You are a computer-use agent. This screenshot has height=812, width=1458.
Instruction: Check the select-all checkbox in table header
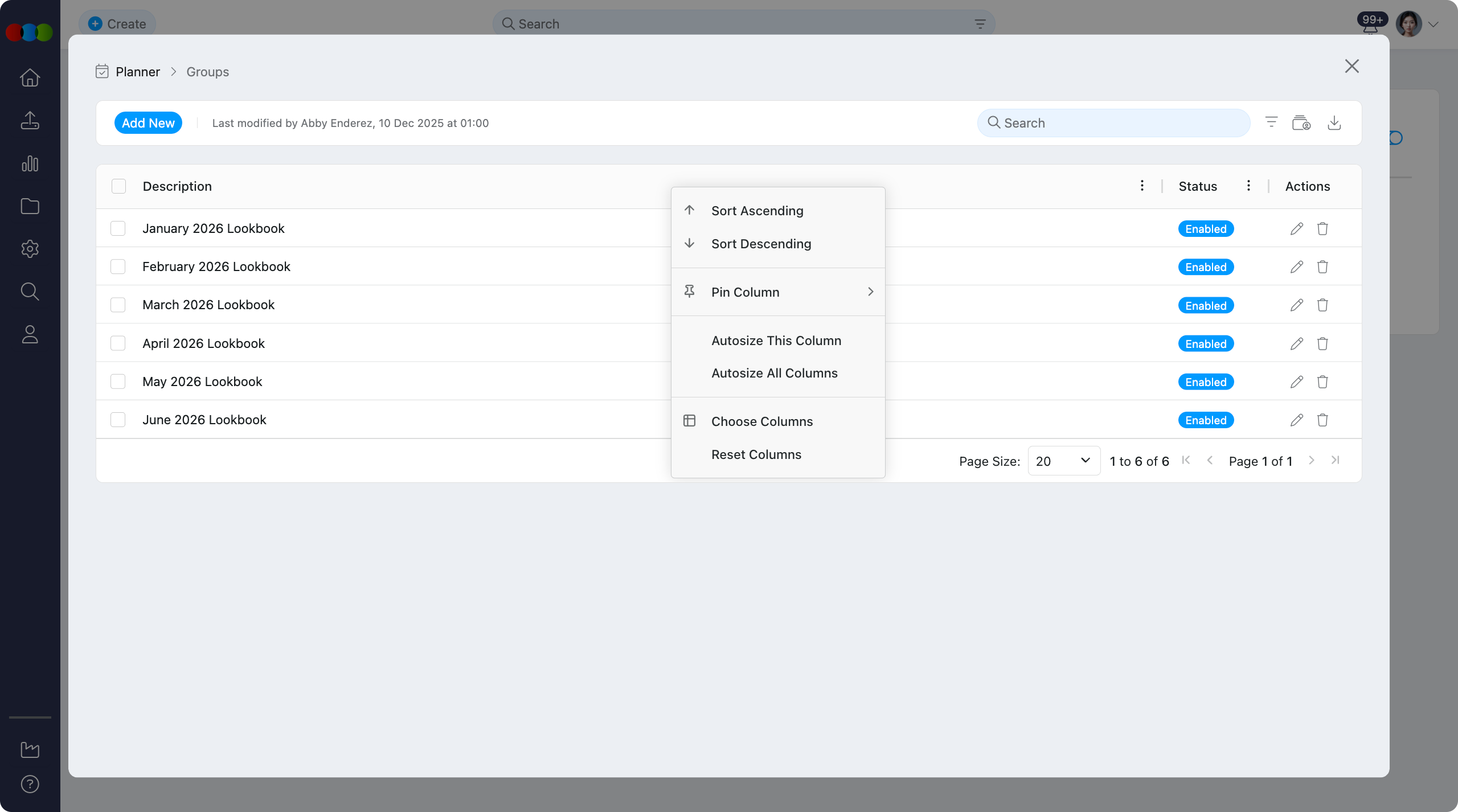[118, 186]
